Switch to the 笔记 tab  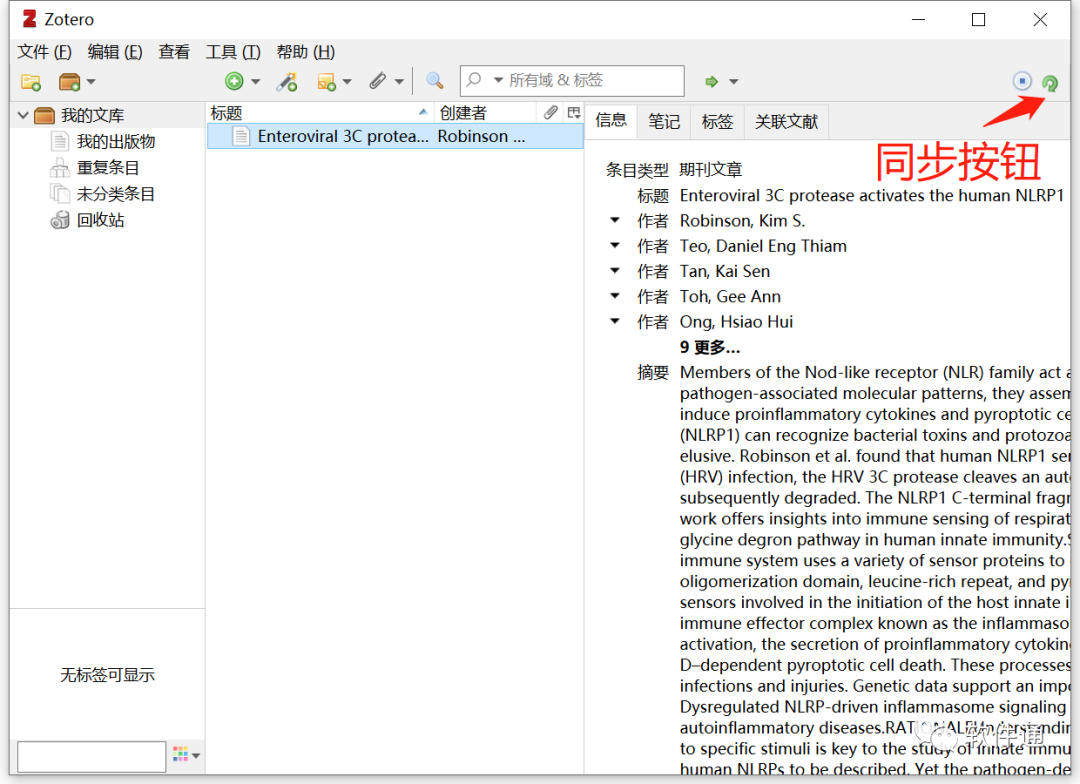[664, 122]
